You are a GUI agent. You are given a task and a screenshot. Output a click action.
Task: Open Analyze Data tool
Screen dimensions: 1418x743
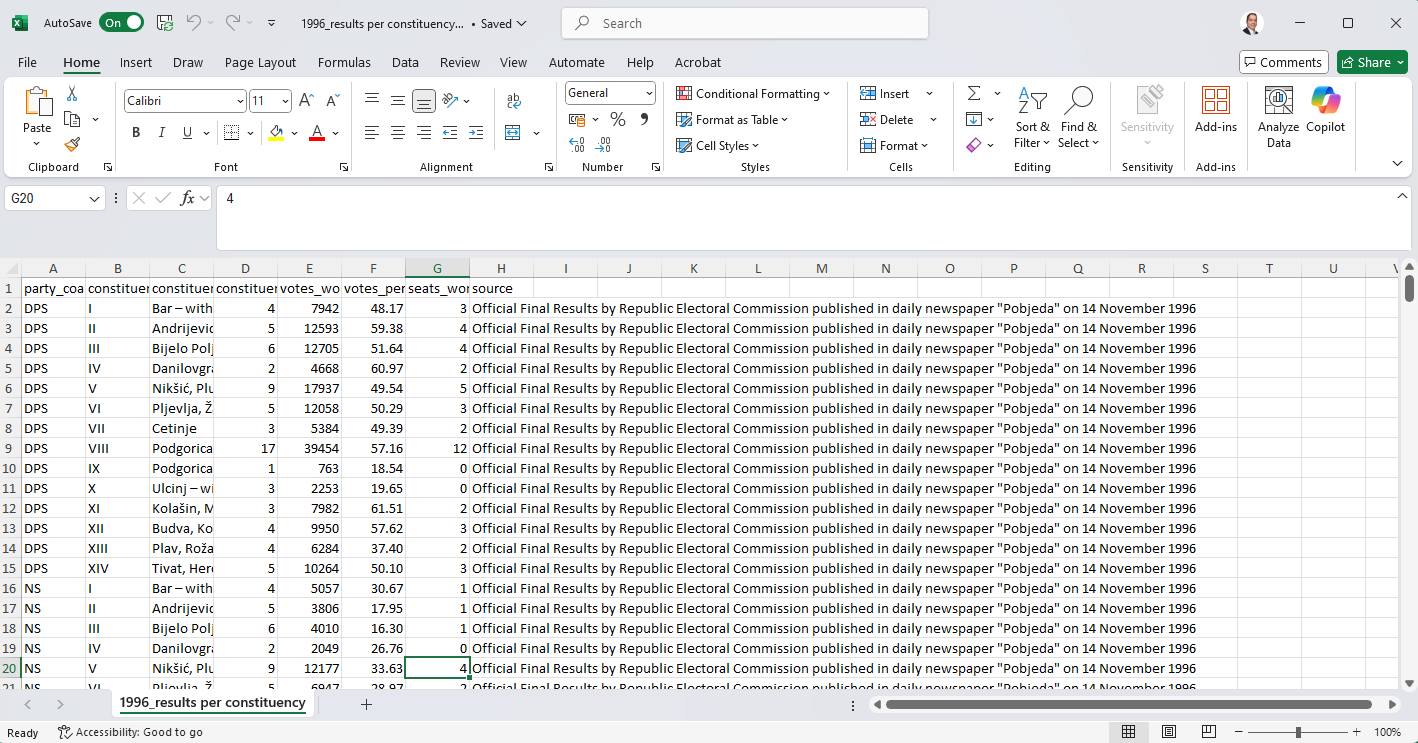[x=1278, y=117]
